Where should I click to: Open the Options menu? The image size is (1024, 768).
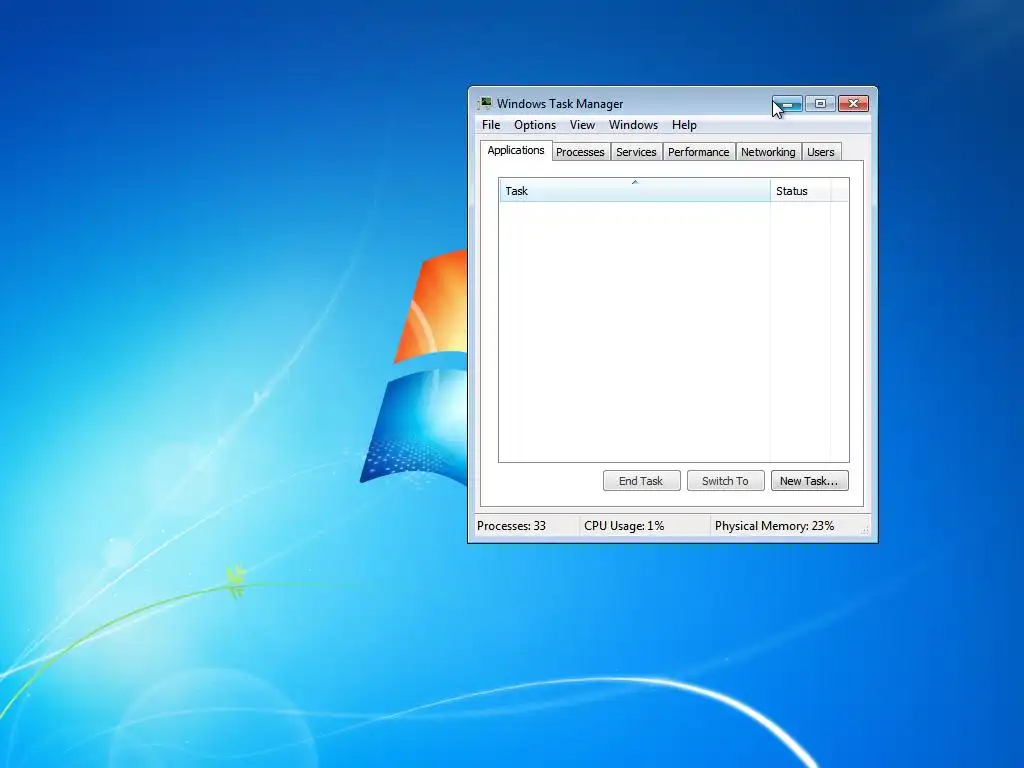pos(535,125)
